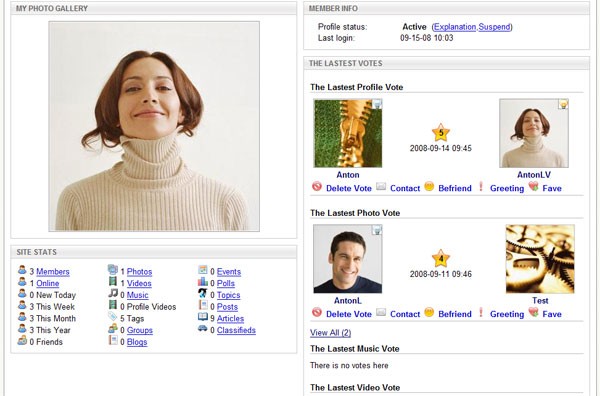Screen dimensions: 600x396
Task: Visit the Videos link in Site Stats
Action: (x=139, y=284)
